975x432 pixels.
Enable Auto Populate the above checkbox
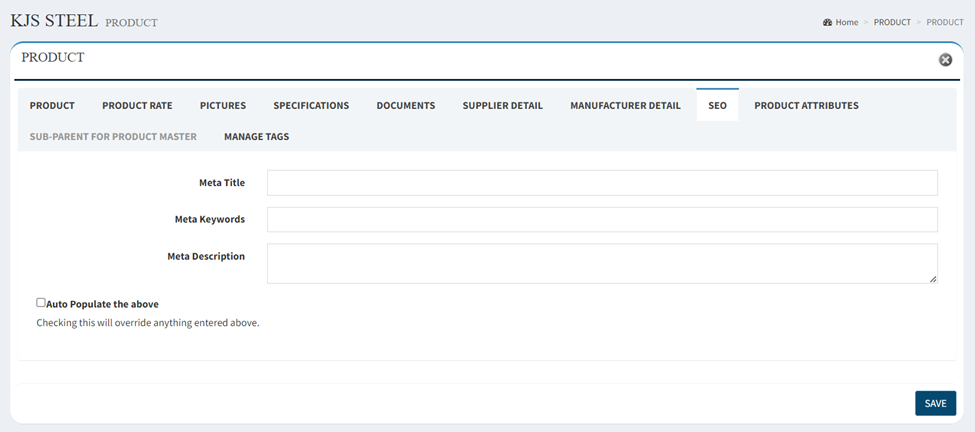41,303
